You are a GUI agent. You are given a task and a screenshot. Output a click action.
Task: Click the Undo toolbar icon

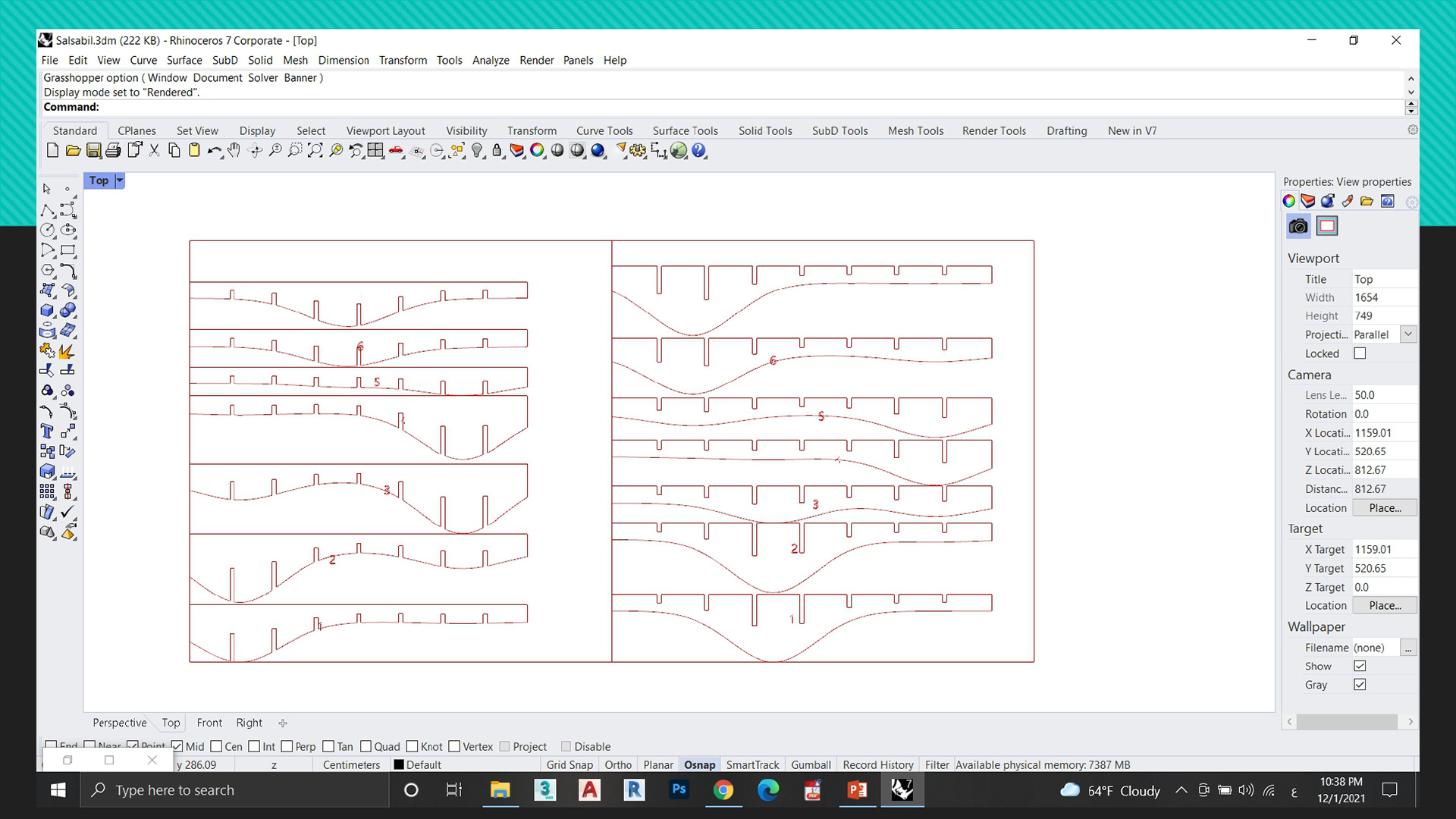click(213, 151)
